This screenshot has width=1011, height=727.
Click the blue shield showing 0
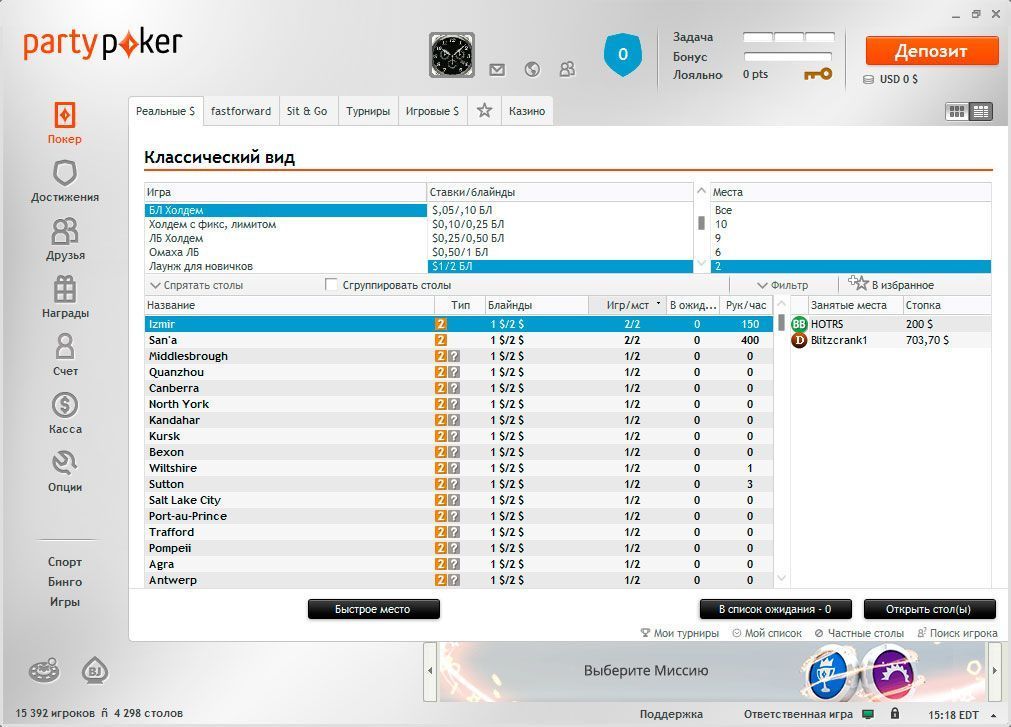pos(623,55)
